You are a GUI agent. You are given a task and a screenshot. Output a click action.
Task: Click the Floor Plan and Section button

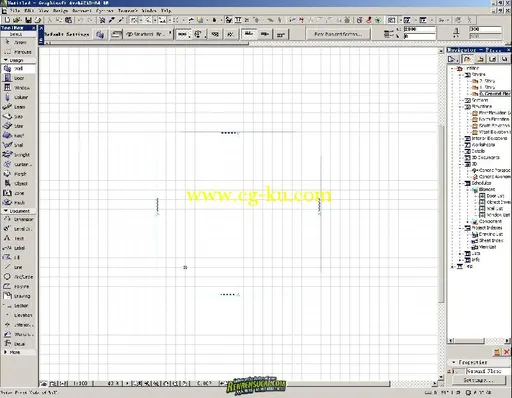pos(338,34)
